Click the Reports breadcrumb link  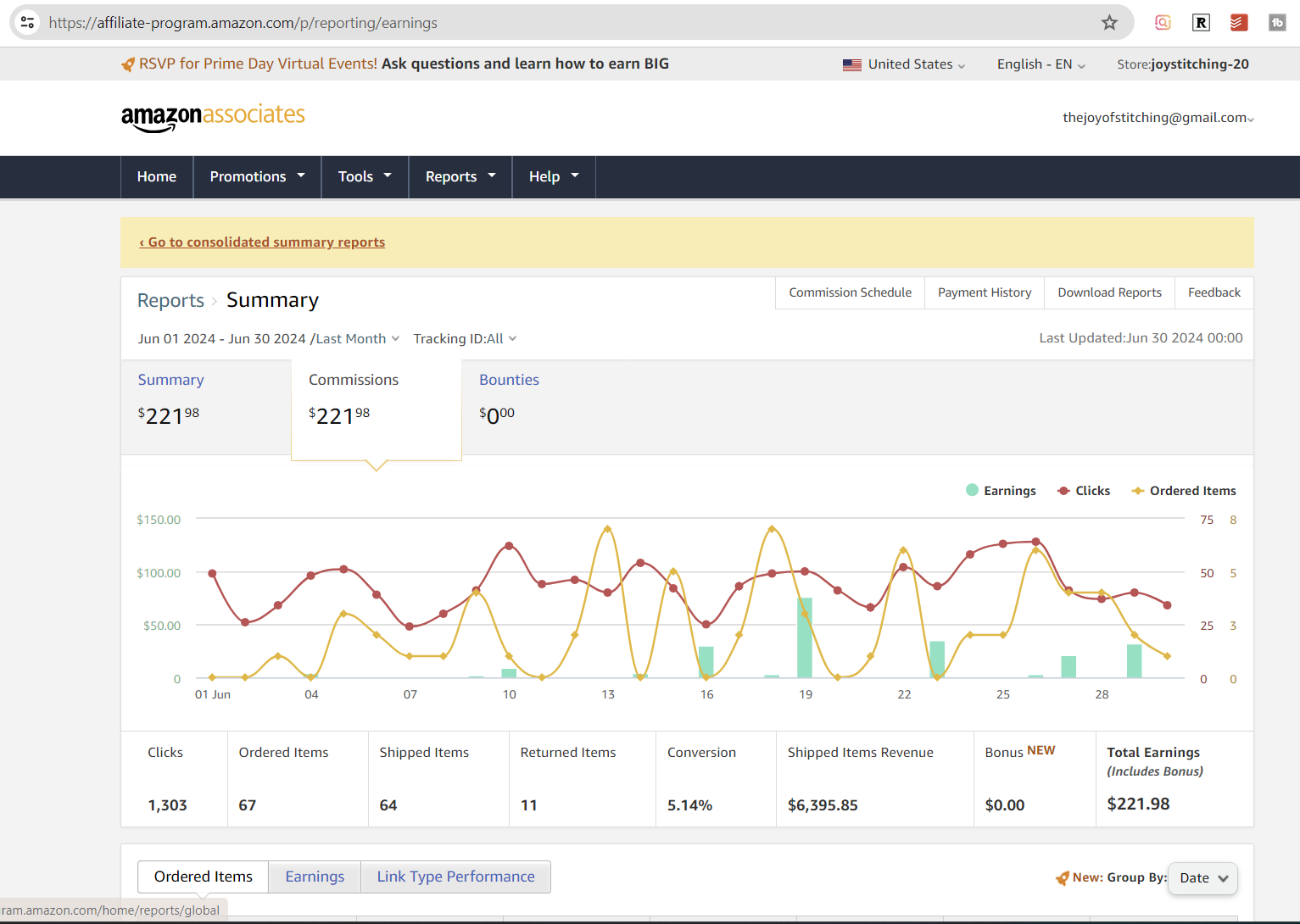(170, 301)
